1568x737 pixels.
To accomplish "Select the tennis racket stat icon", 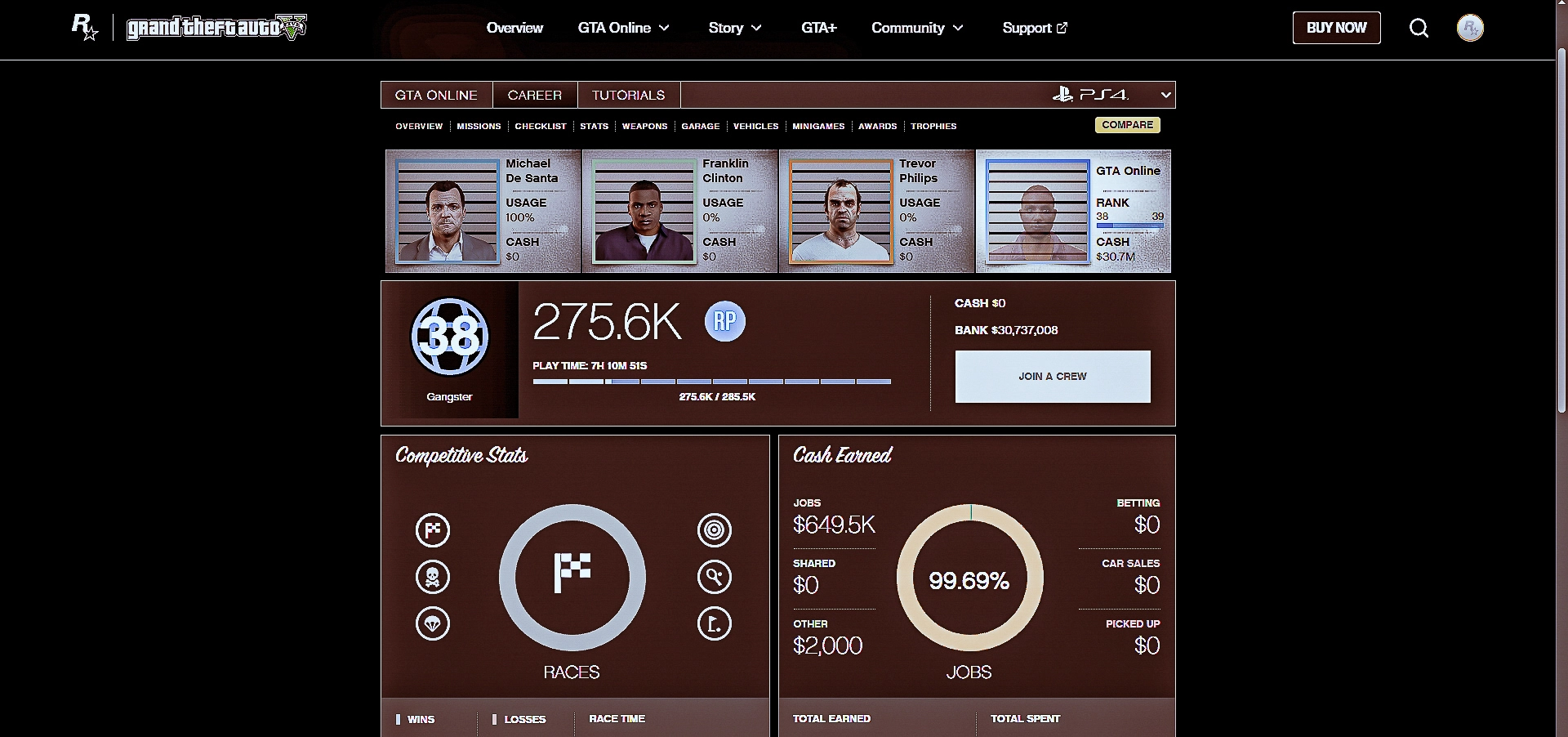I will click(x=715, y=577).
